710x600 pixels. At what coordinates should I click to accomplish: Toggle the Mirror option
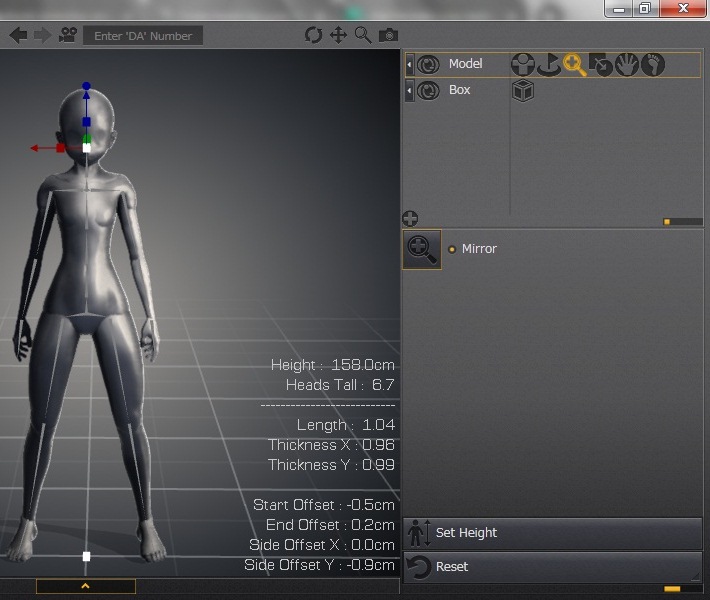pos(452,249)
